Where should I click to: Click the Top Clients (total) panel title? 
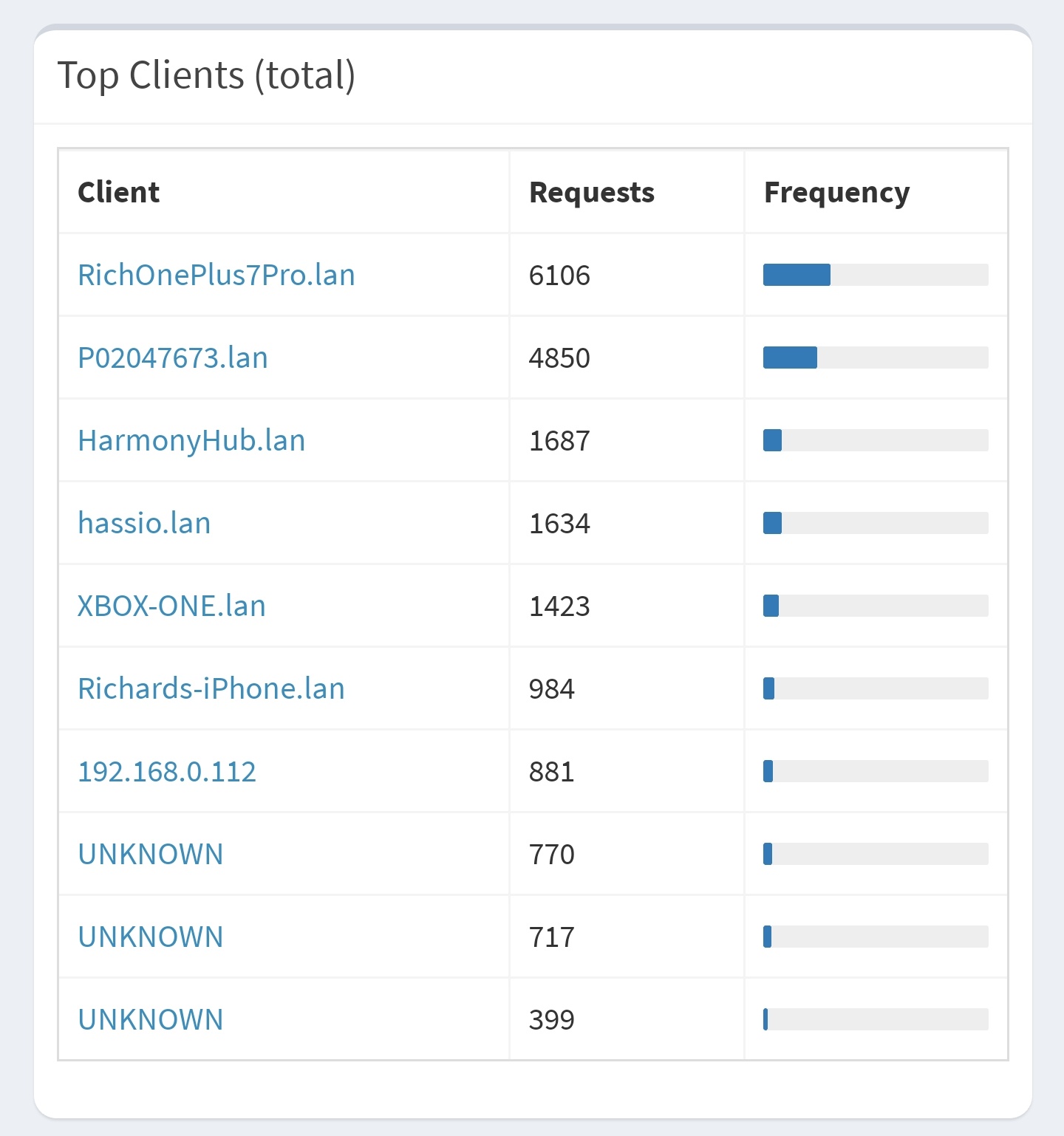(x=208, y=74)
